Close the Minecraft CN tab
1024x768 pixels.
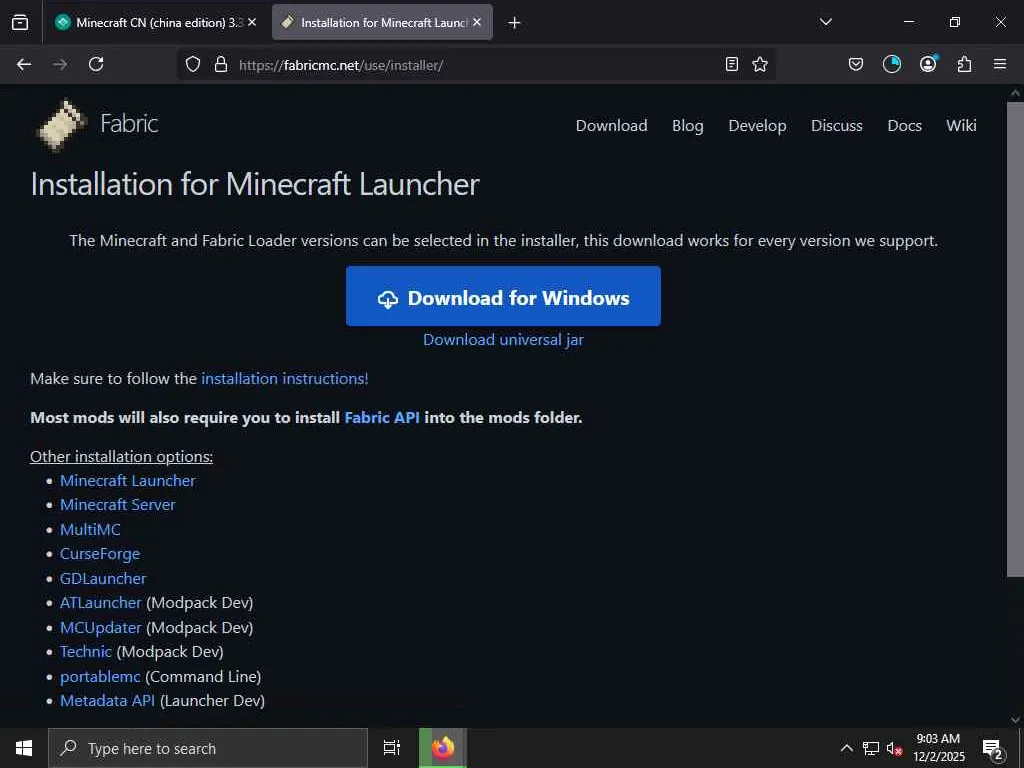click(x=252, y=22)
